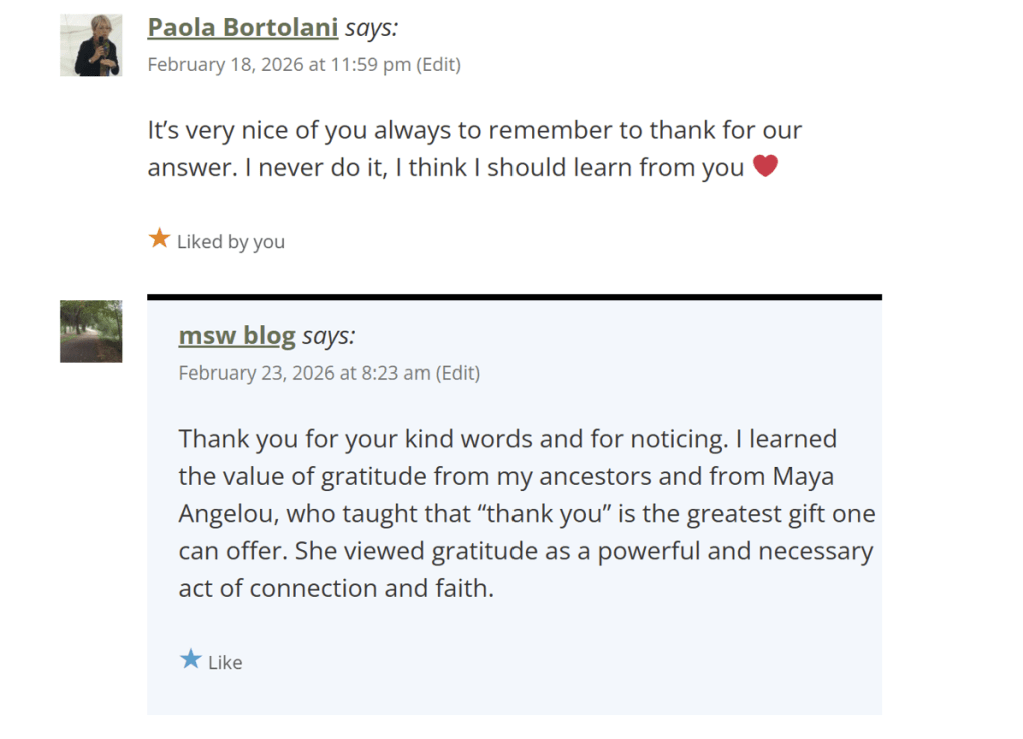This screenshot has height=739, width=1023.
Task: Click "says:" next to Paola Bortolani
Action: 371,28
